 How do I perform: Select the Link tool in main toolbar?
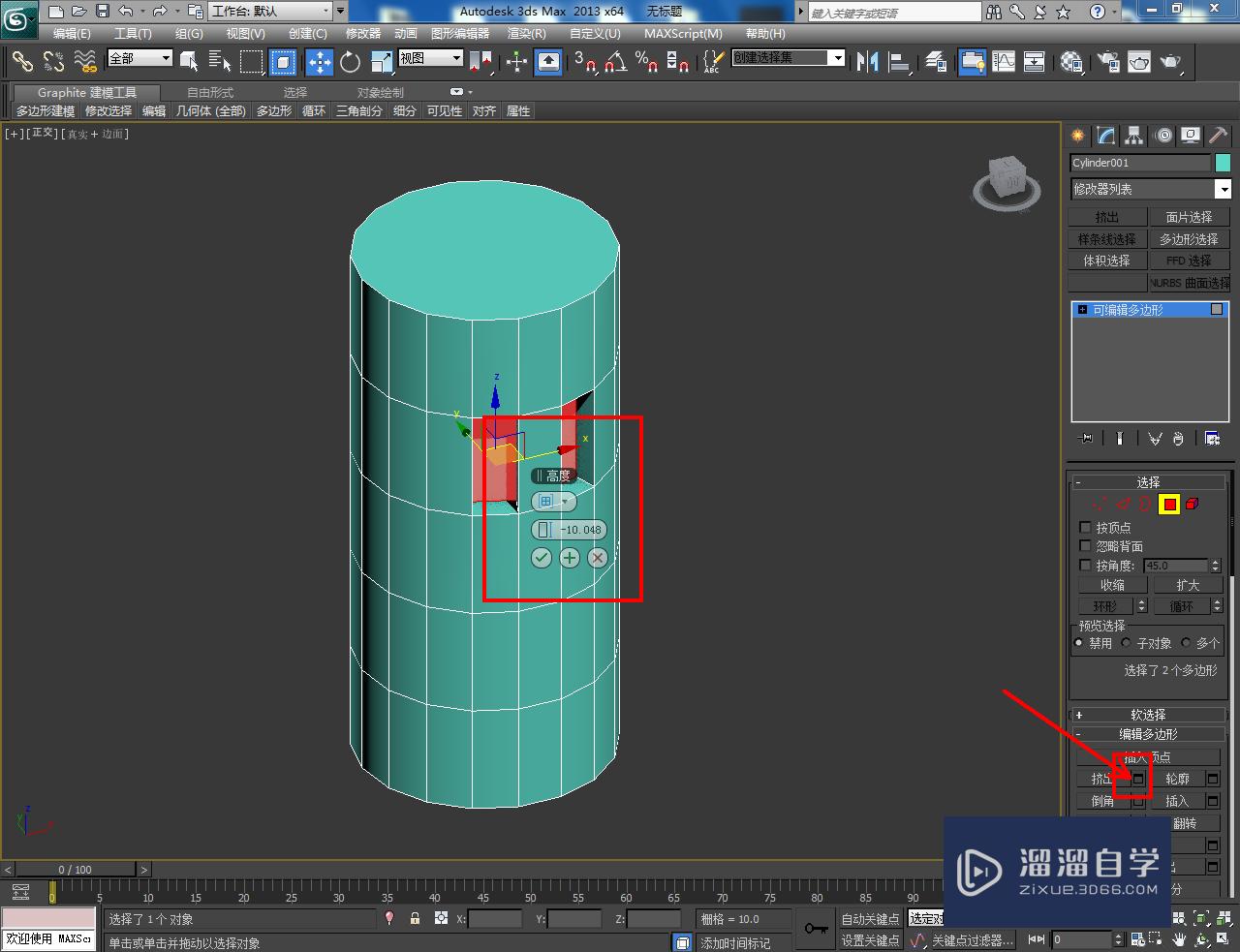[21, 62]
